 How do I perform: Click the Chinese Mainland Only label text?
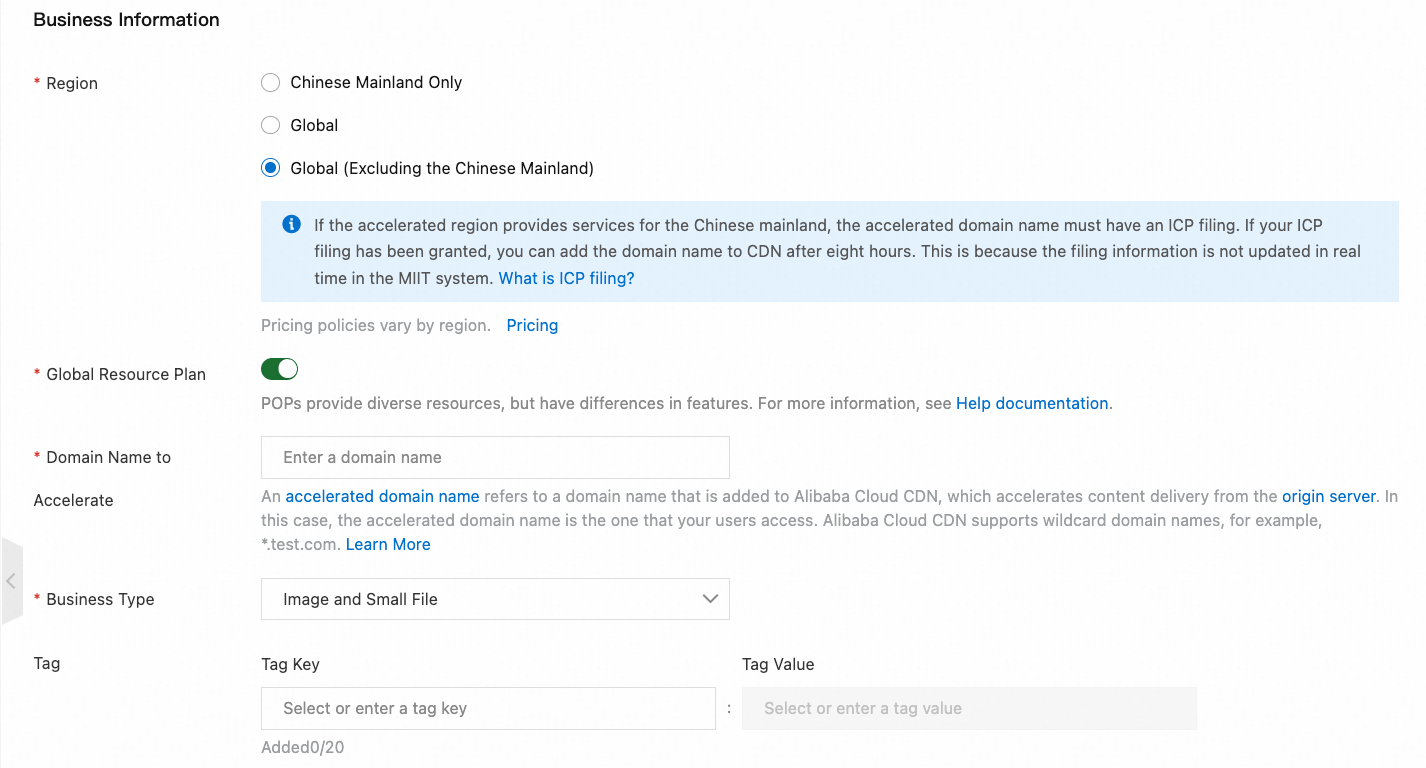pyautogui.click(x=376, y=83)
